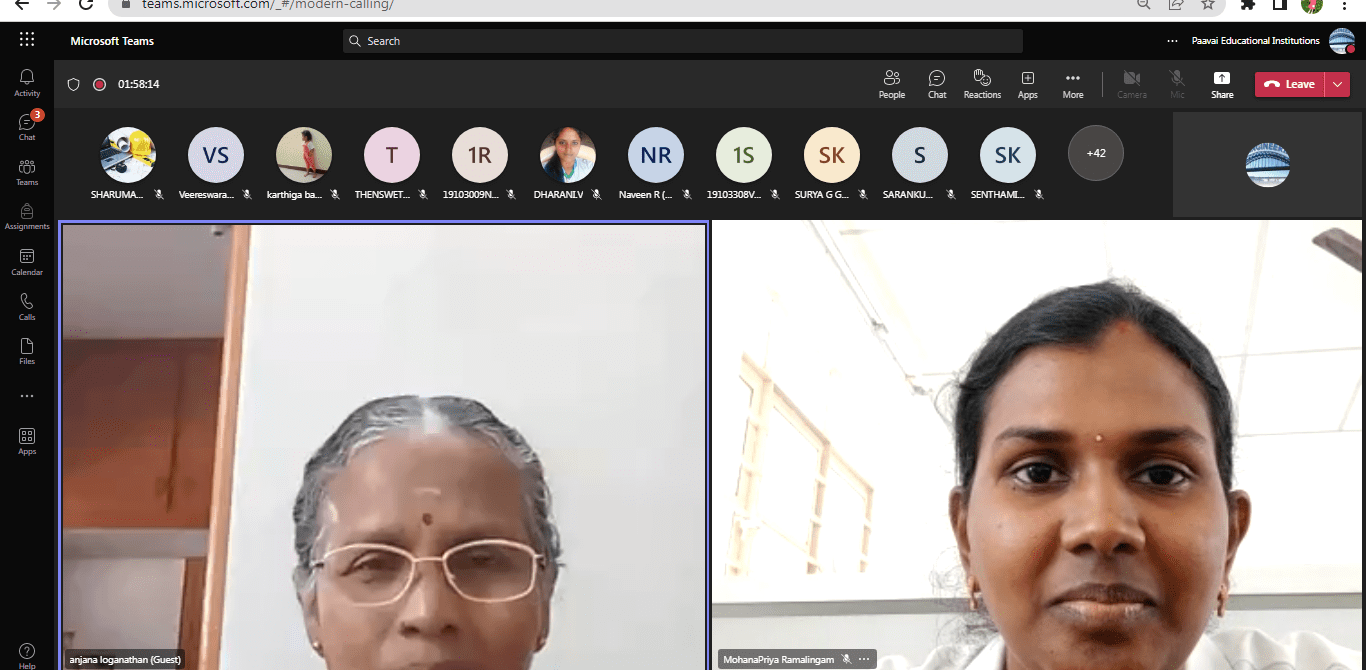This screenshot has width=1366, height=670.
Task: Toggle the Camera on
Action: 1131,84
